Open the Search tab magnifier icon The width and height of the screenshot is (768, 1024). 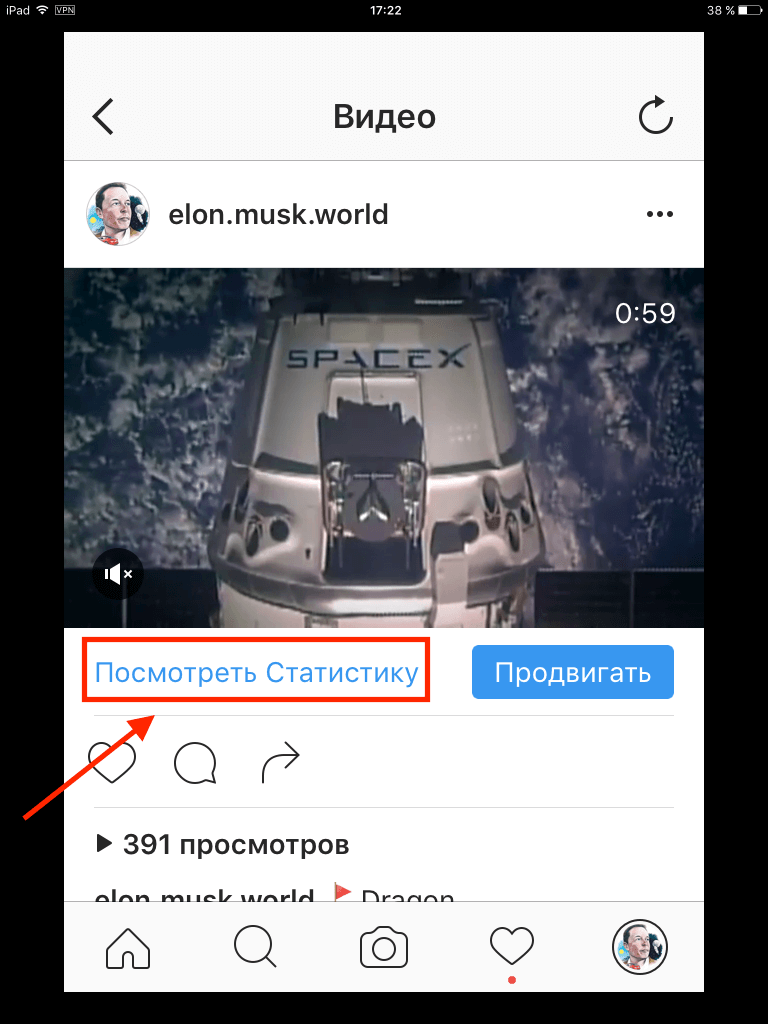[x=255, y=947]
